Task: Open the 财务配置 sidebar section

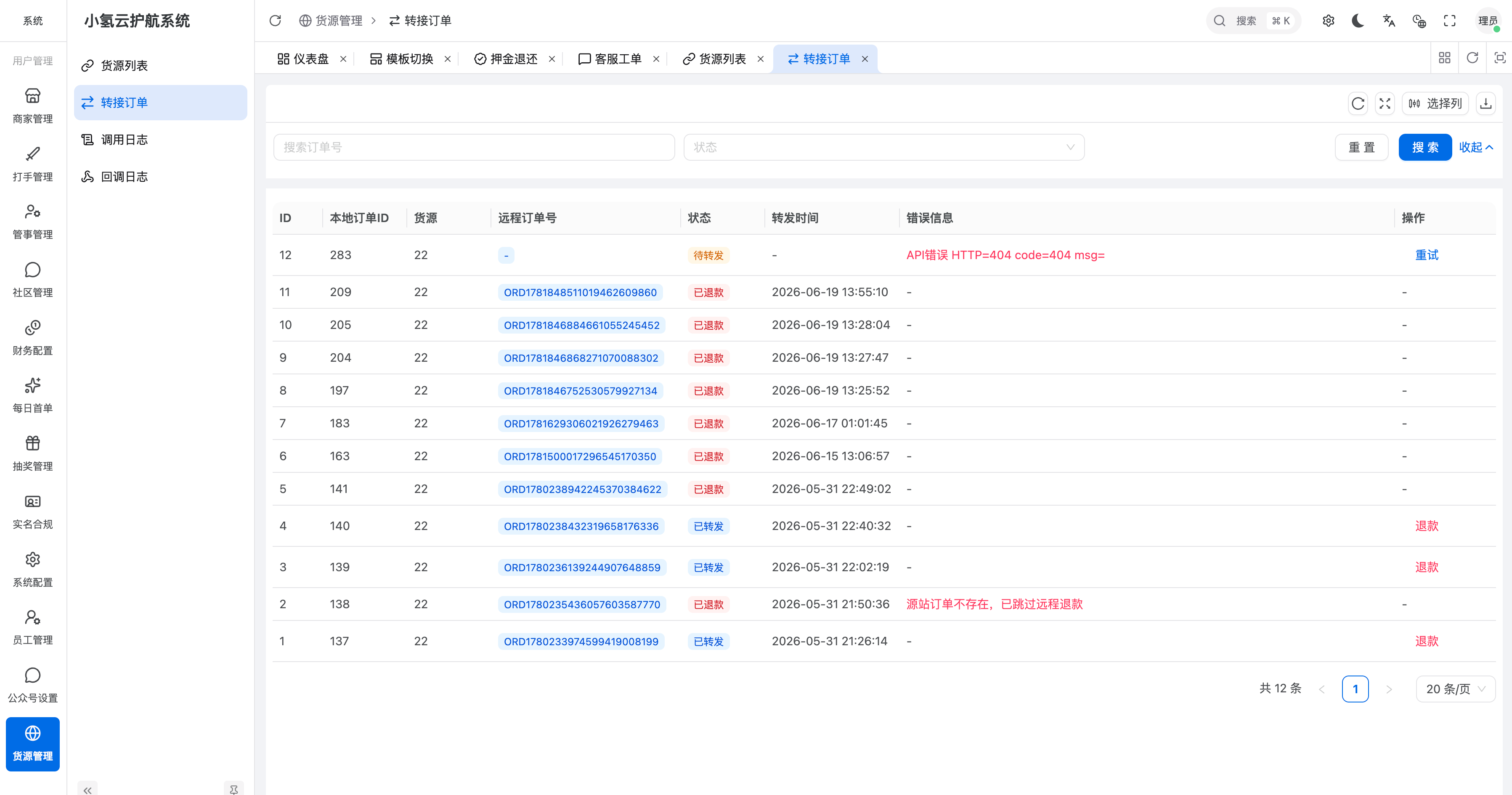Action: pos(33,338)
